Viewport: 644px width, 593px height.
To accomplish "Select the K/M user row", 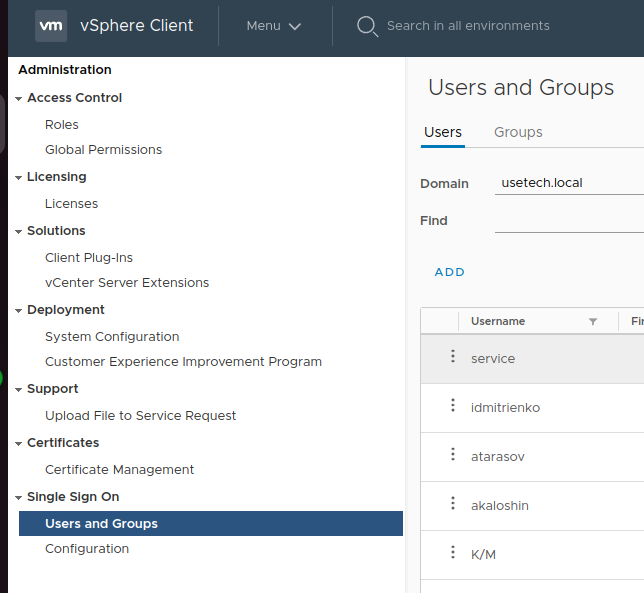I will click(x=532, y=555).
